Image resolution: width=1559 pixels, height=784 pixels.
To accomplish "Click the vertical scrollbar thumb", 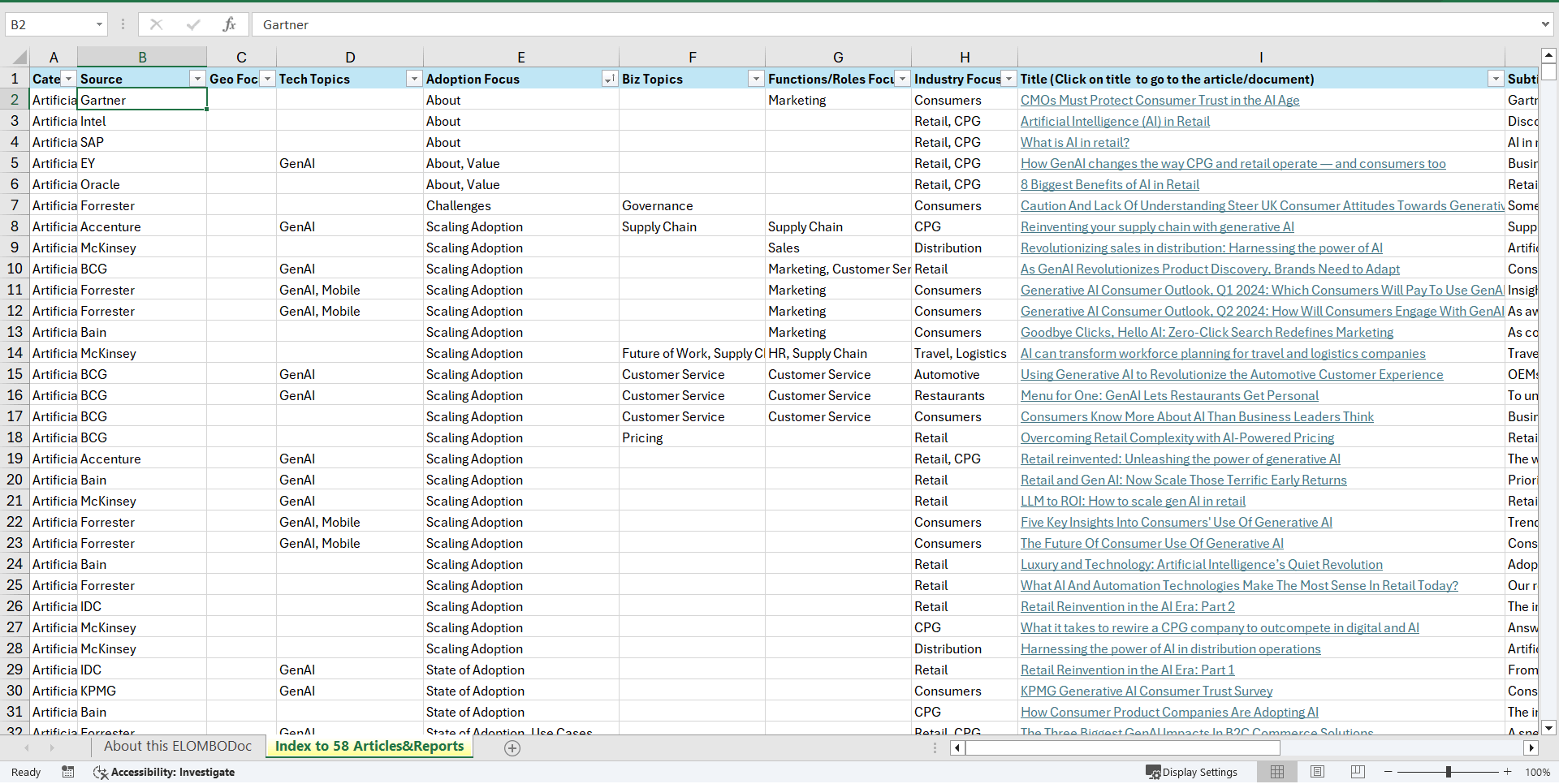I will (x=1548, y=71).
